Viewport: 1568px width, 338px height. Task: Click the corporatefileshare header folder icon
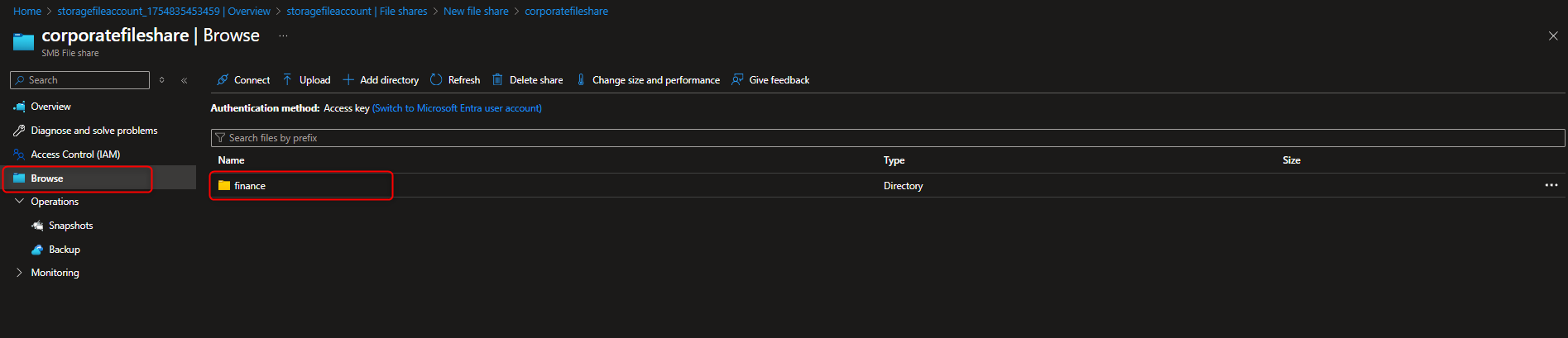24,41
